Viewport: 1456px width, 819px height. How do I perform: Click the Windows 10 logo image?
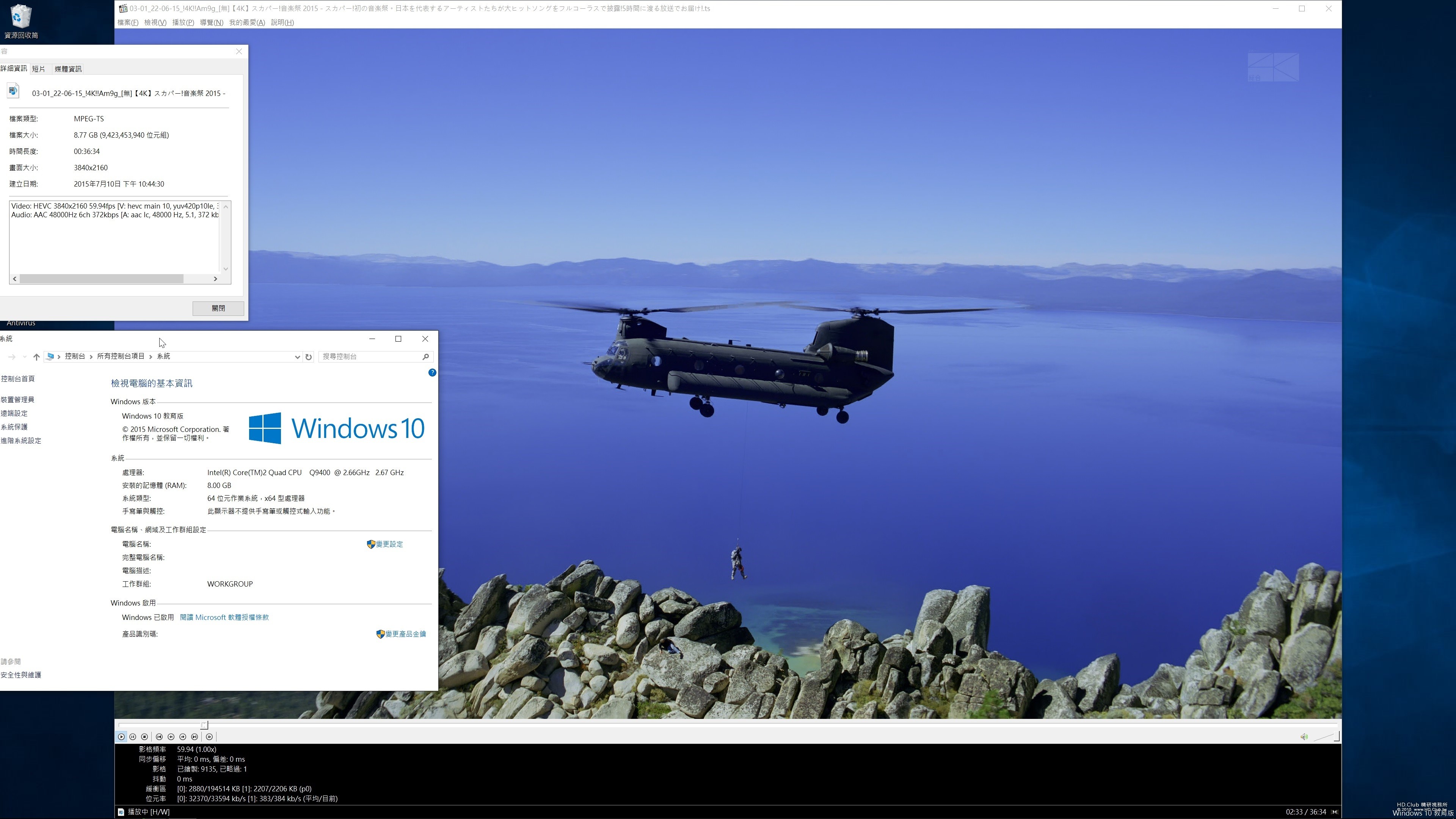point(337,428)
